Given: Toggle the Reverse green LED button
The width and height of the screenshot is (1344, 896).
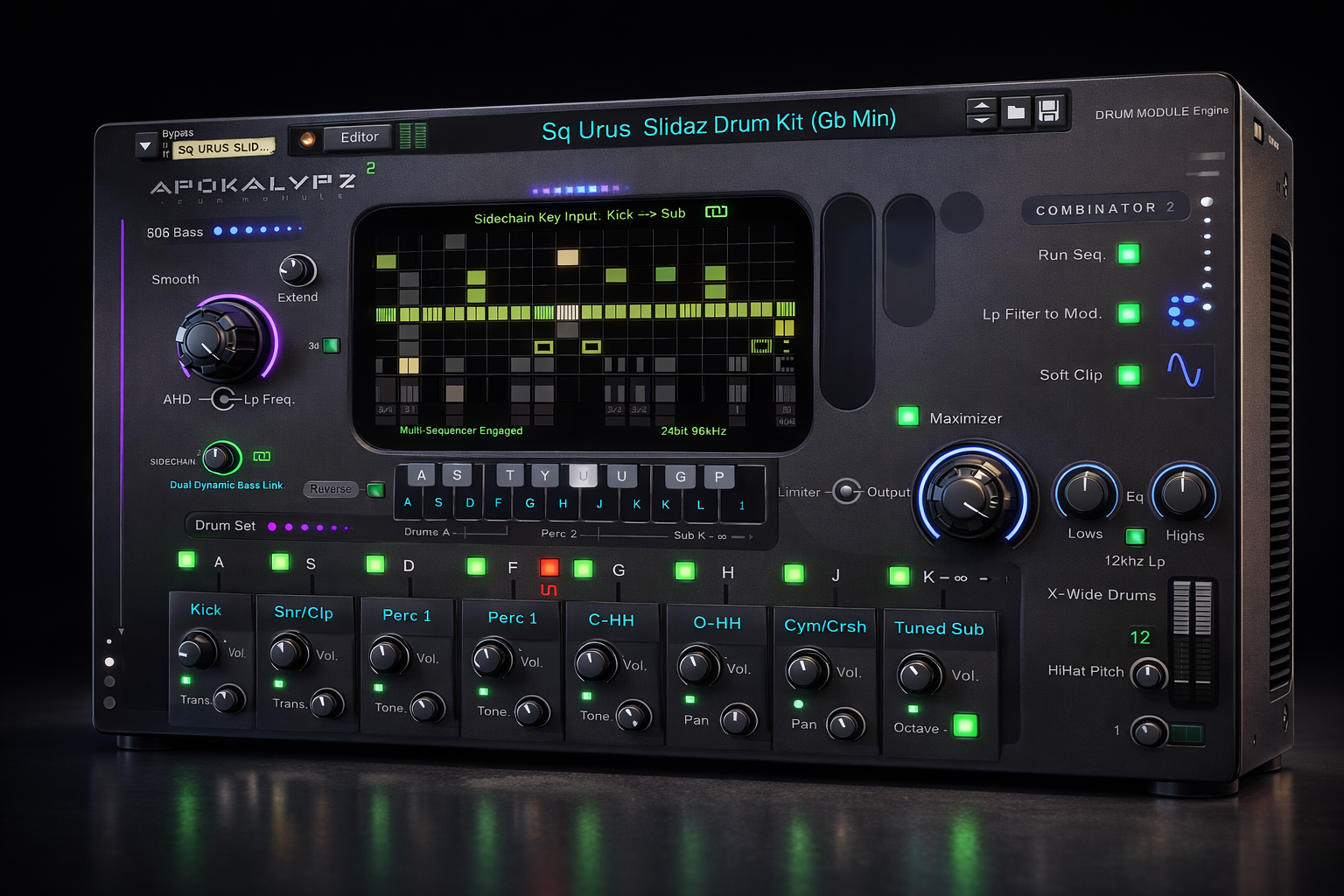Looking at the screenshot, I should pos(376,490).
